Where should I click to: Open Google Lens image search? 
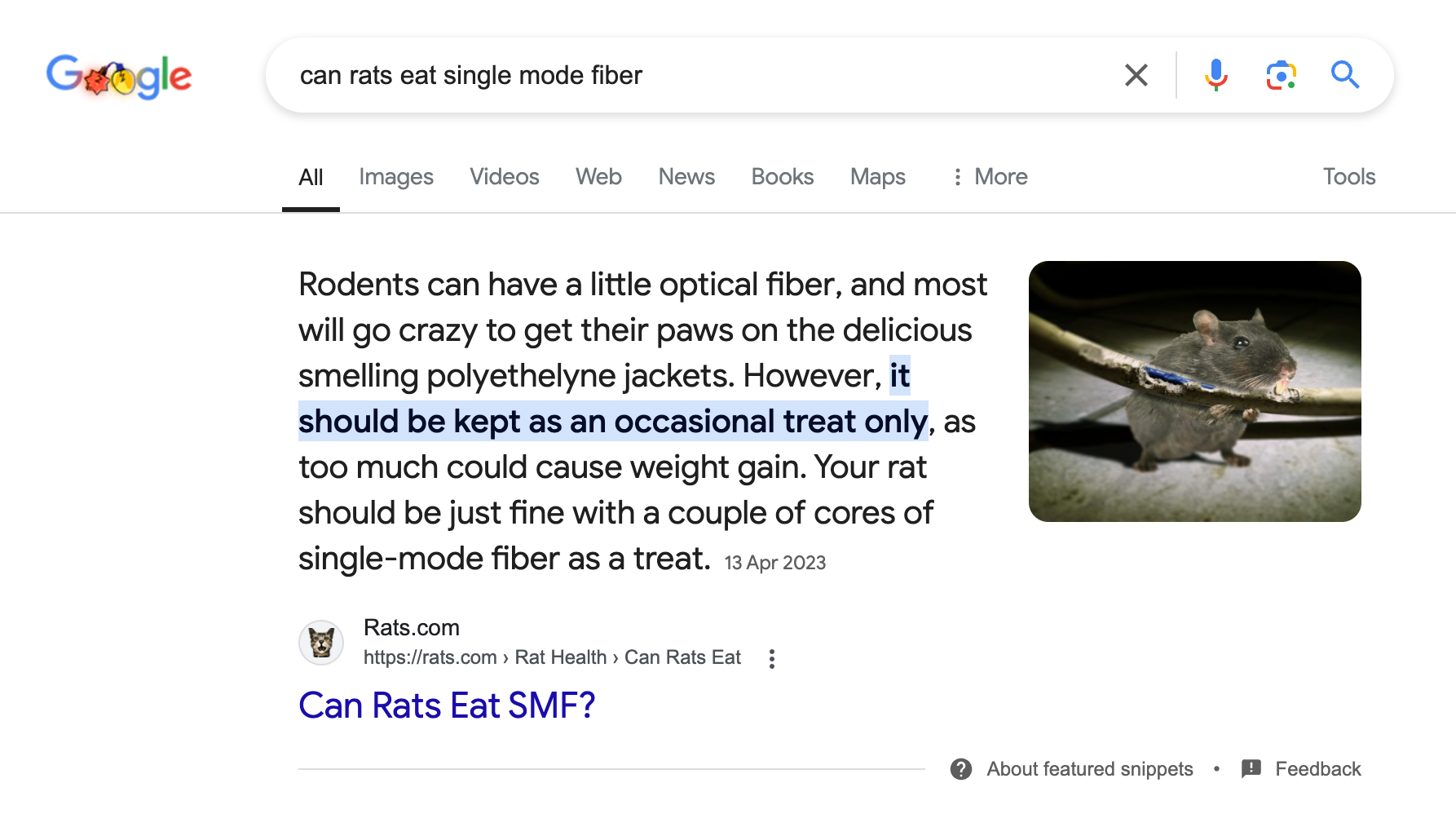[1281, 75]
